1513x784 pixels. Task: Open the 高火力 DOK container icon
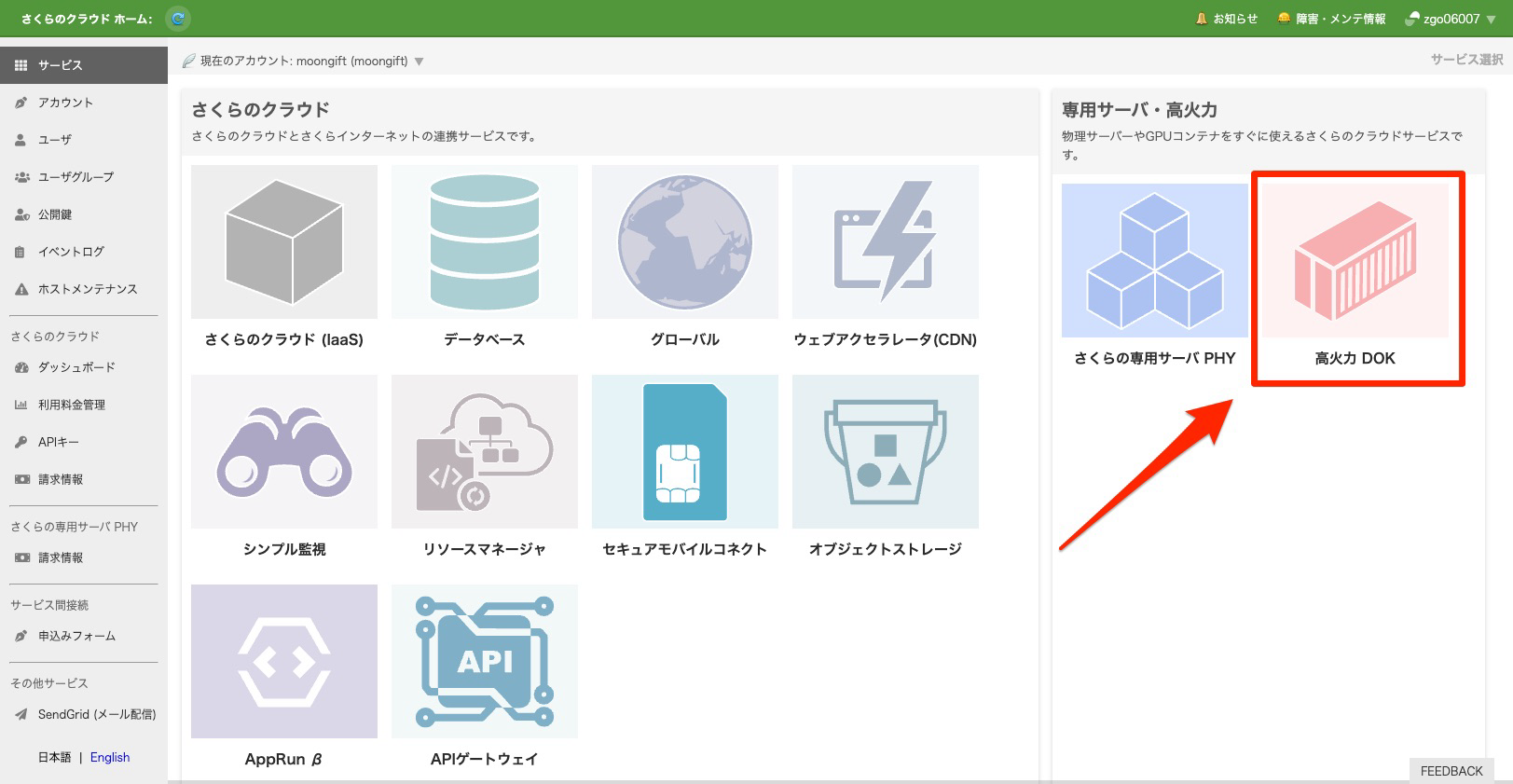[x=1355, y=260]
